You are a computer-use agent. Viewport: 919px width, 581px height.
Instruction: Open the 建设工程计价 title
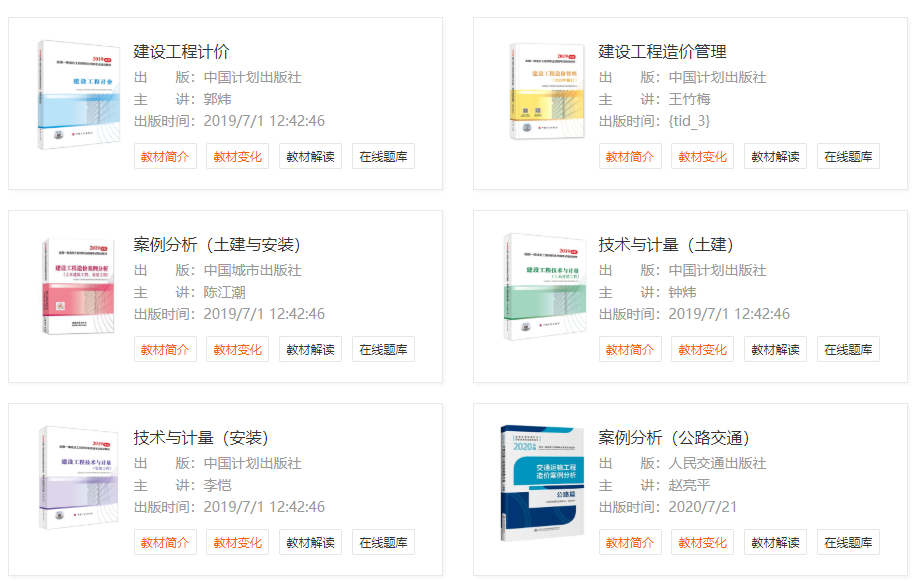coord(182,52)
